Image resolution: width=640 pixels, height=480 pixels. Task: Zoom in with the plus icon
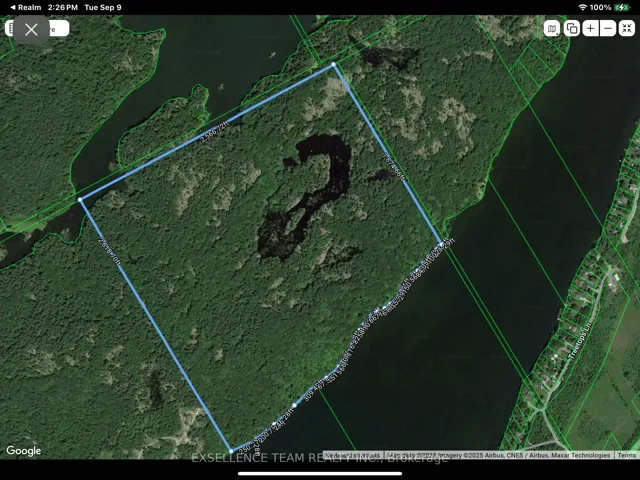pos(590,28)
